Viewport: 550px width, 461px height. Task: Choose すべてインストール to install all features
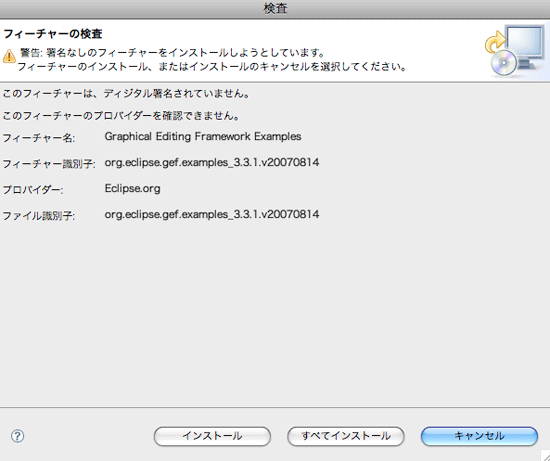(x=346, y=436)
